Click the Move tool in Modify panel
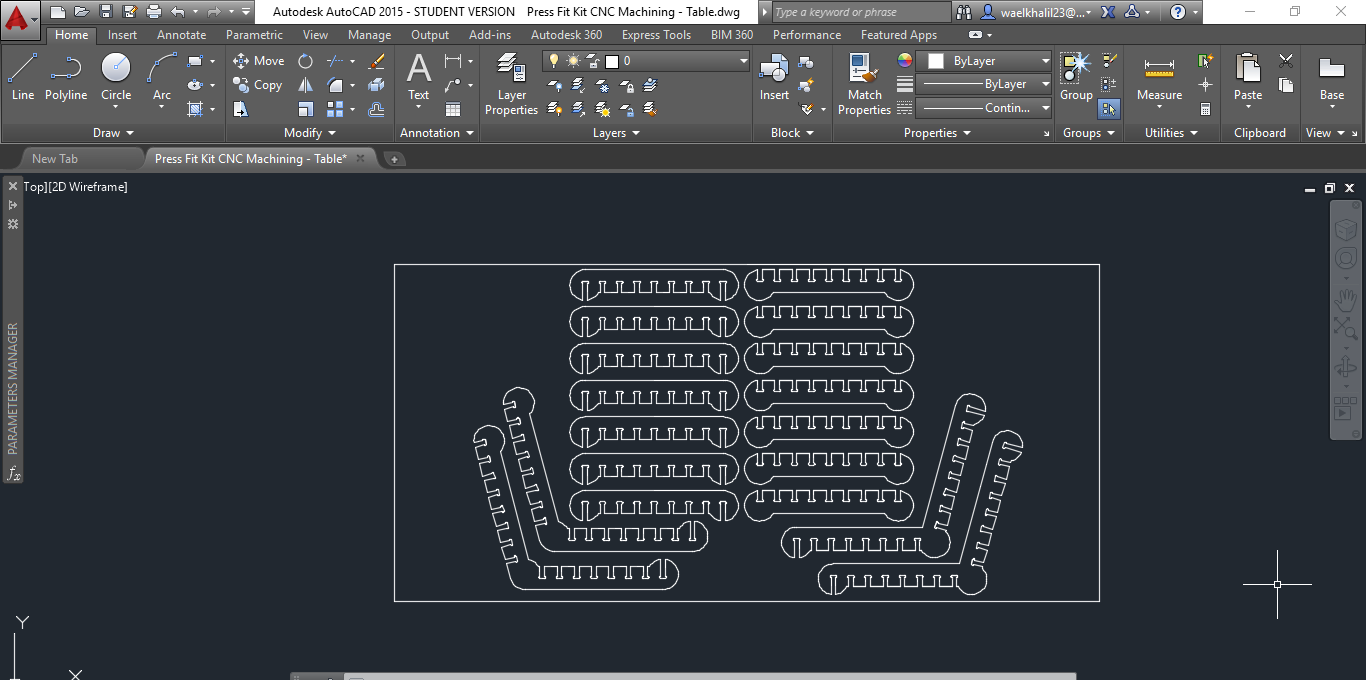 click(259, 61)
